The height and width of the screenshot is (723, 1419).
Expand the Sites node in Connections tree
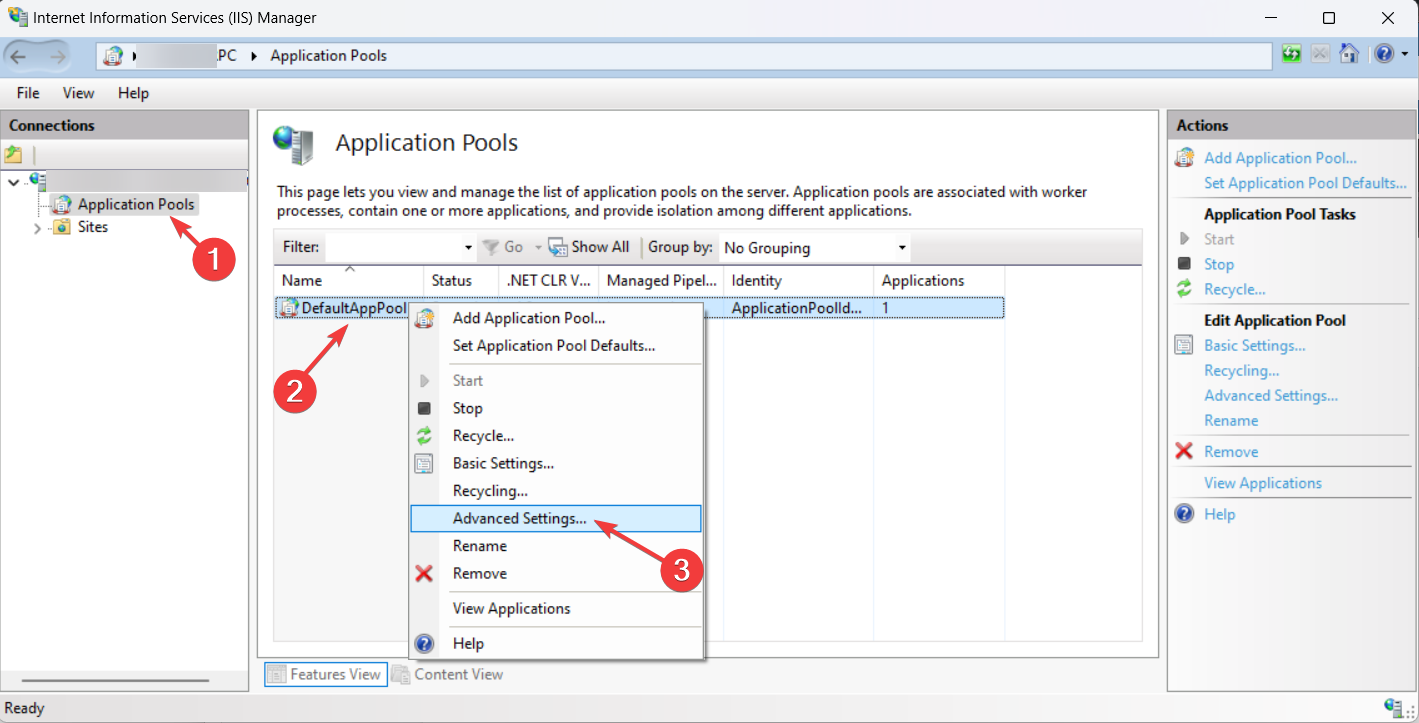coord(38,228)
